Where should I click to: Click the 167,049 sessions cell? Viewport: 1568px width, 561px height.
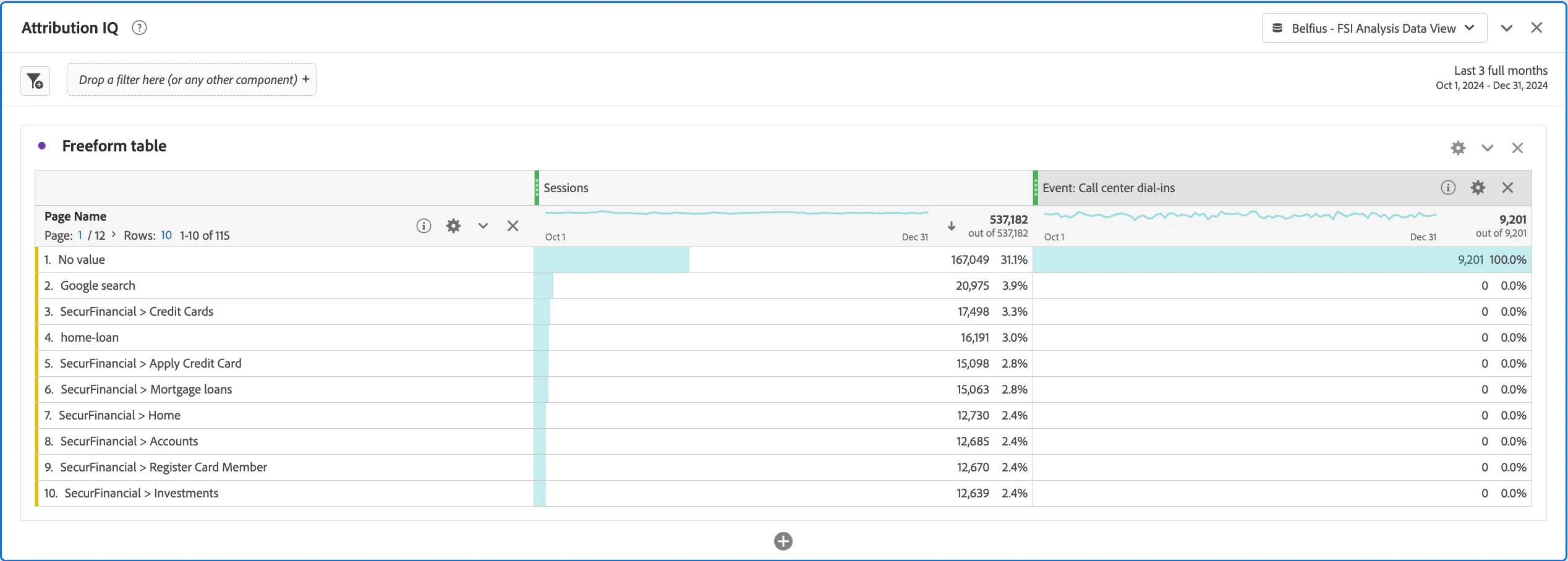point(783,259)
